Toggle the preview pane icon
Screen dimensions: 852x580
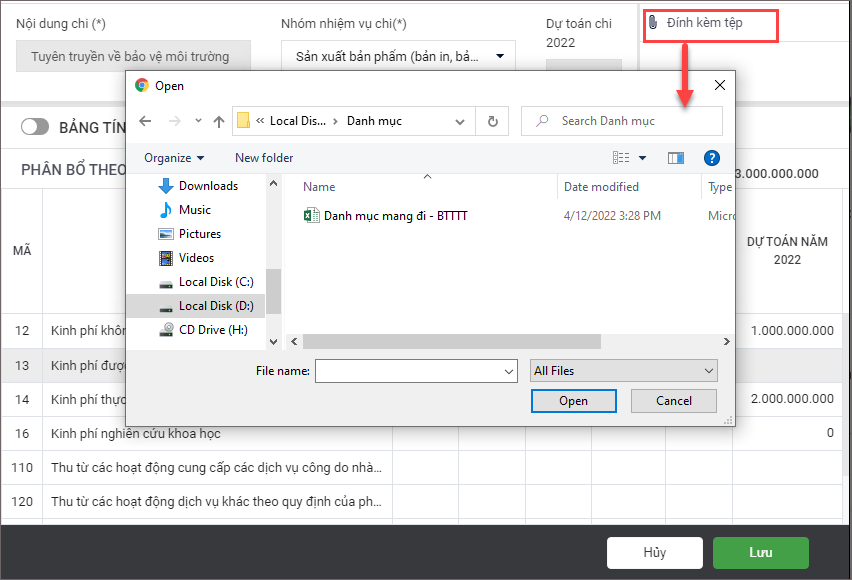pos(676,158)
